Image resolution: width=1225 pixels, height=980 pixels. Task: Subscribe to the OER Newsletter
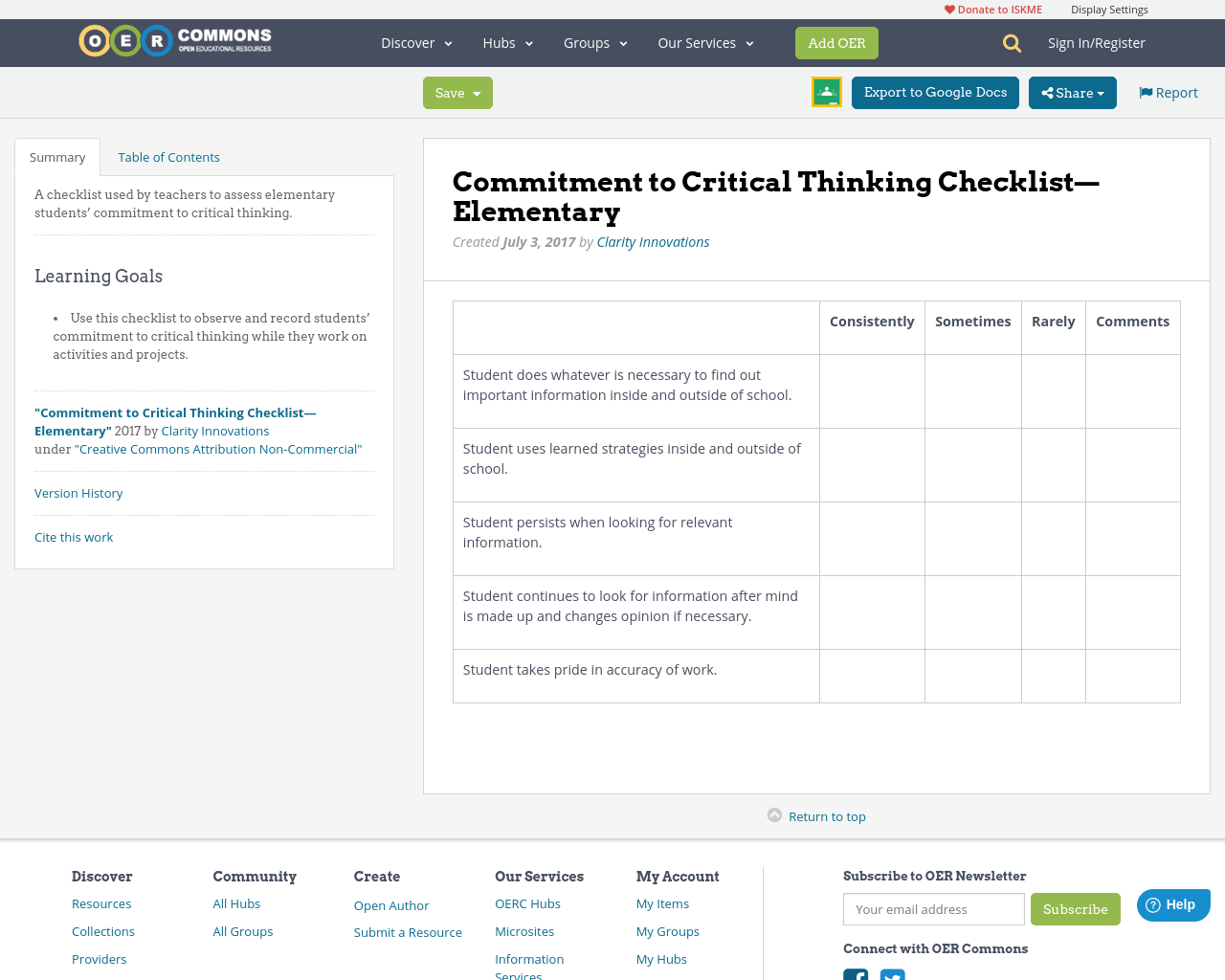(1076, 908)
